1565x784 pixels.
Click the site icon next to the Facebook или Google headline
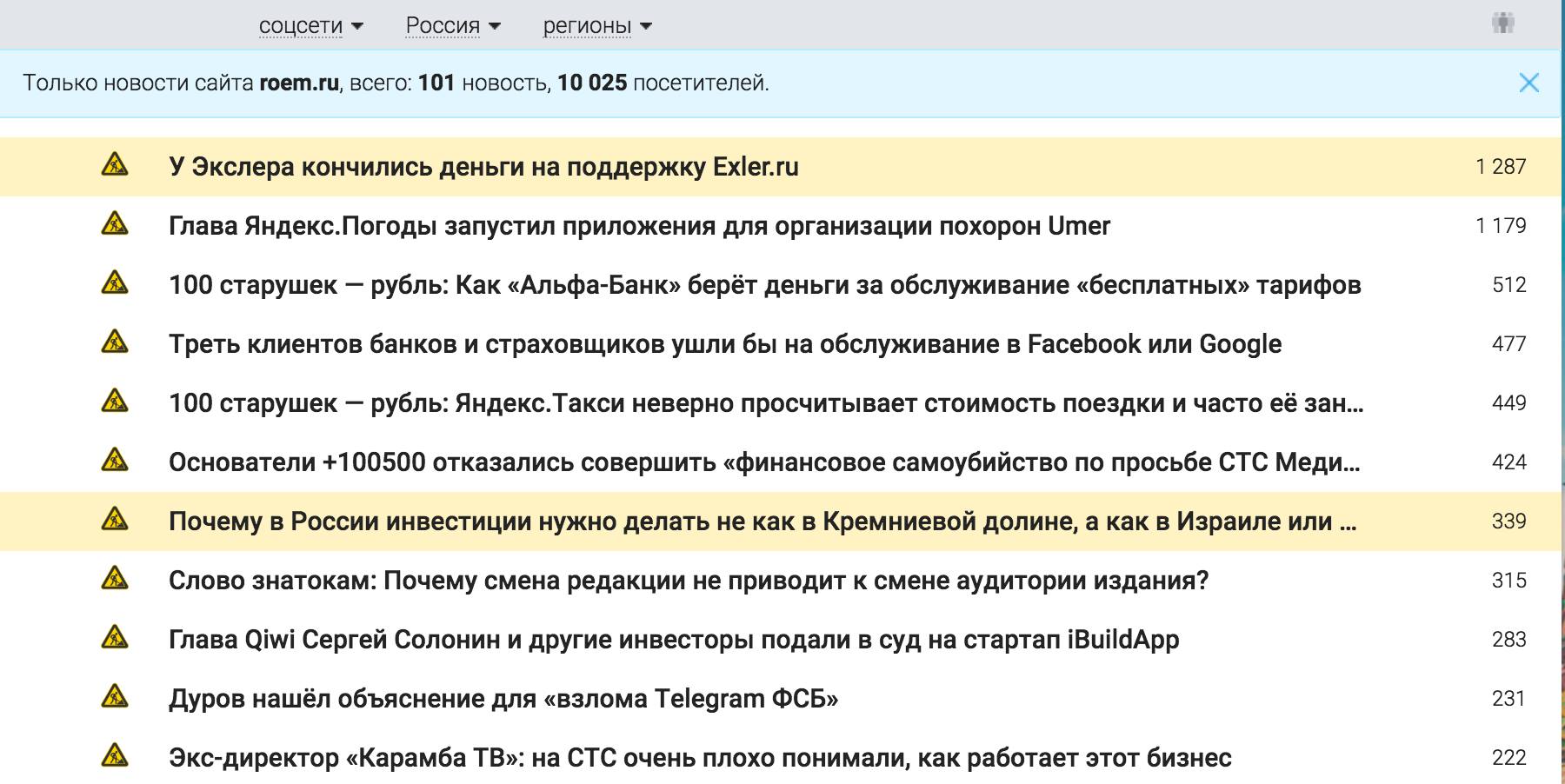115,342
